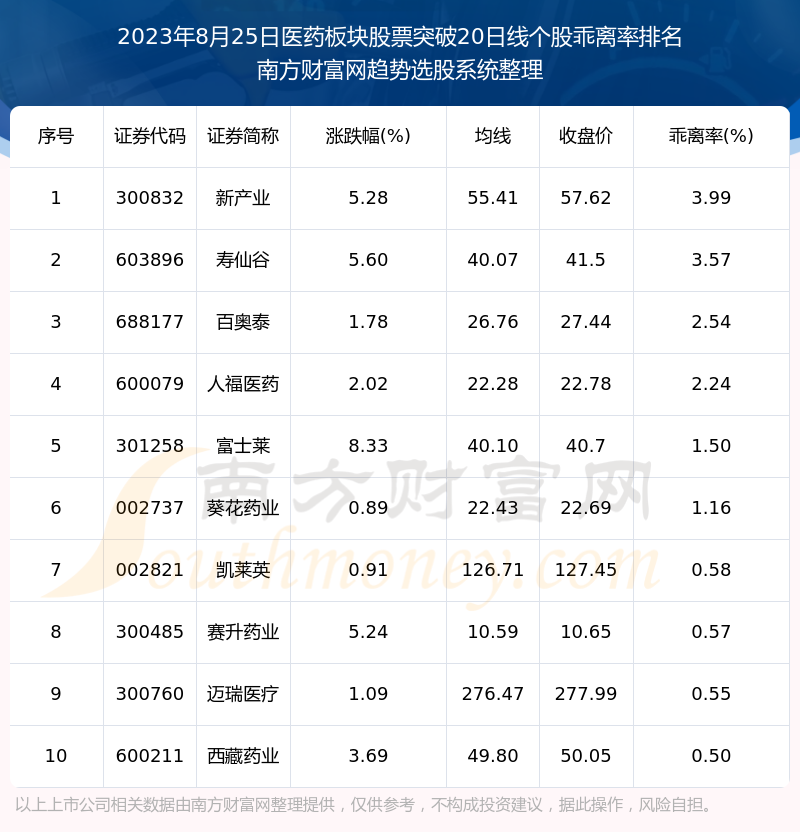800x832 pixels.
Task: Click the 乖离率(%) column header
Action: point(711,136)
